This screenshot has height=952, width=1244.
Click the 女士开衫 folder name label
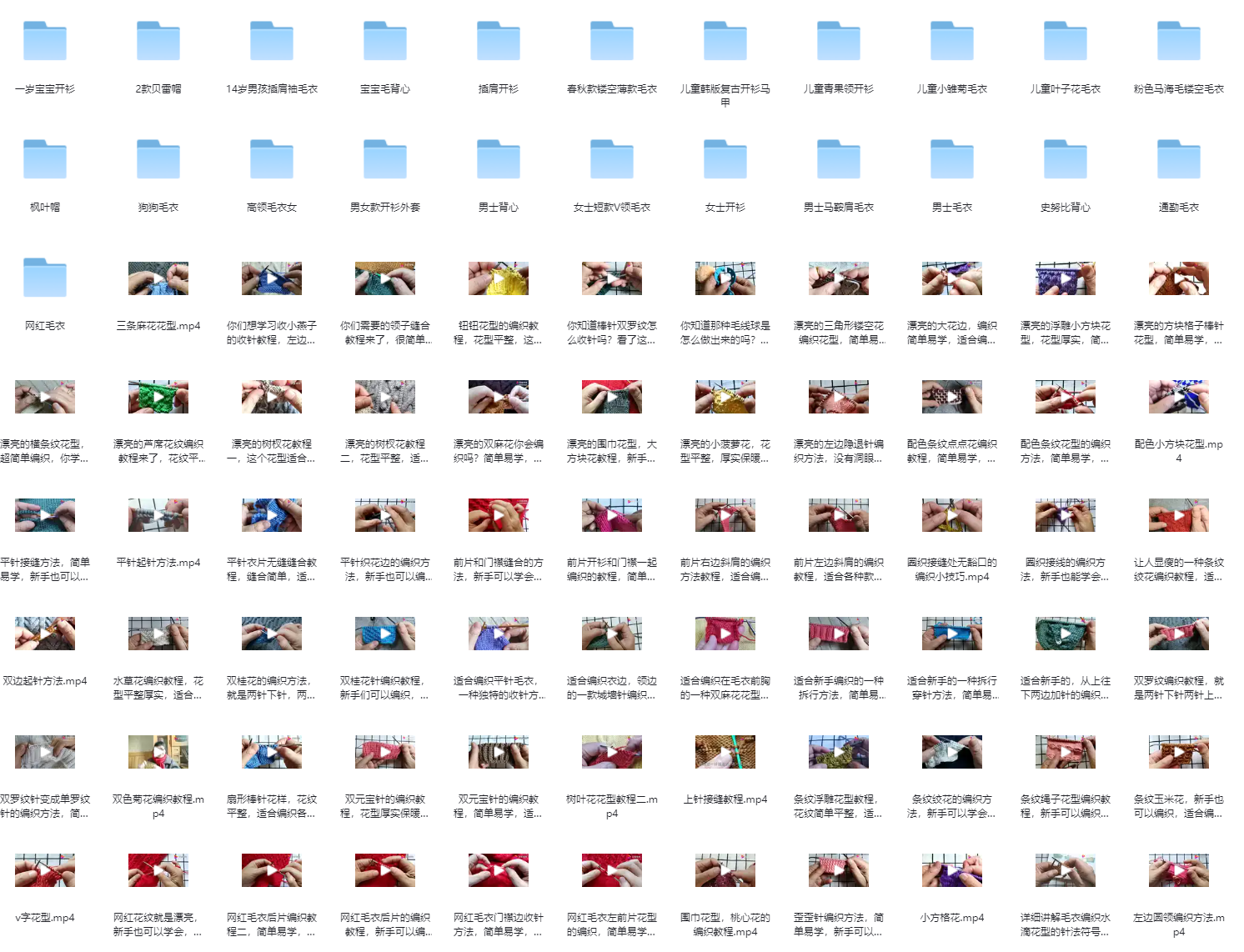point(725,208)
